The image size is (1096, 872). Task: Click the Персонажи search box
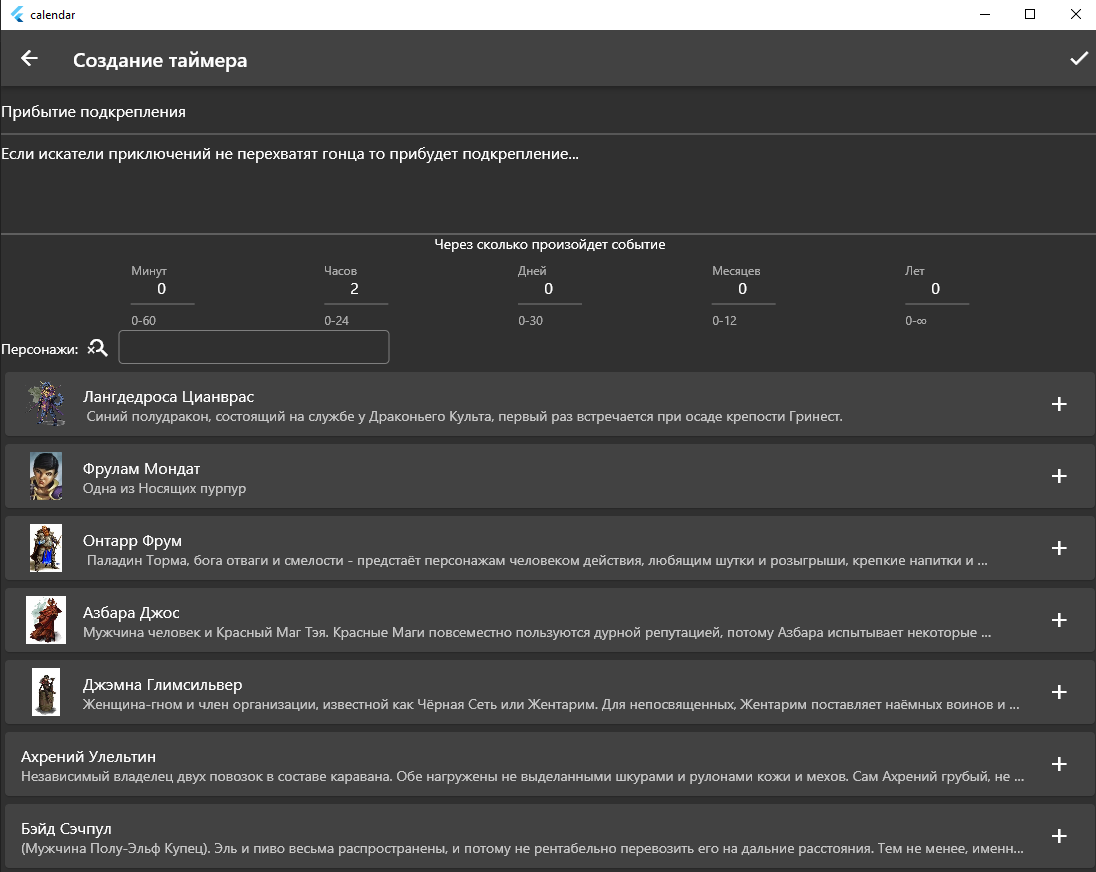pos(254,348)
